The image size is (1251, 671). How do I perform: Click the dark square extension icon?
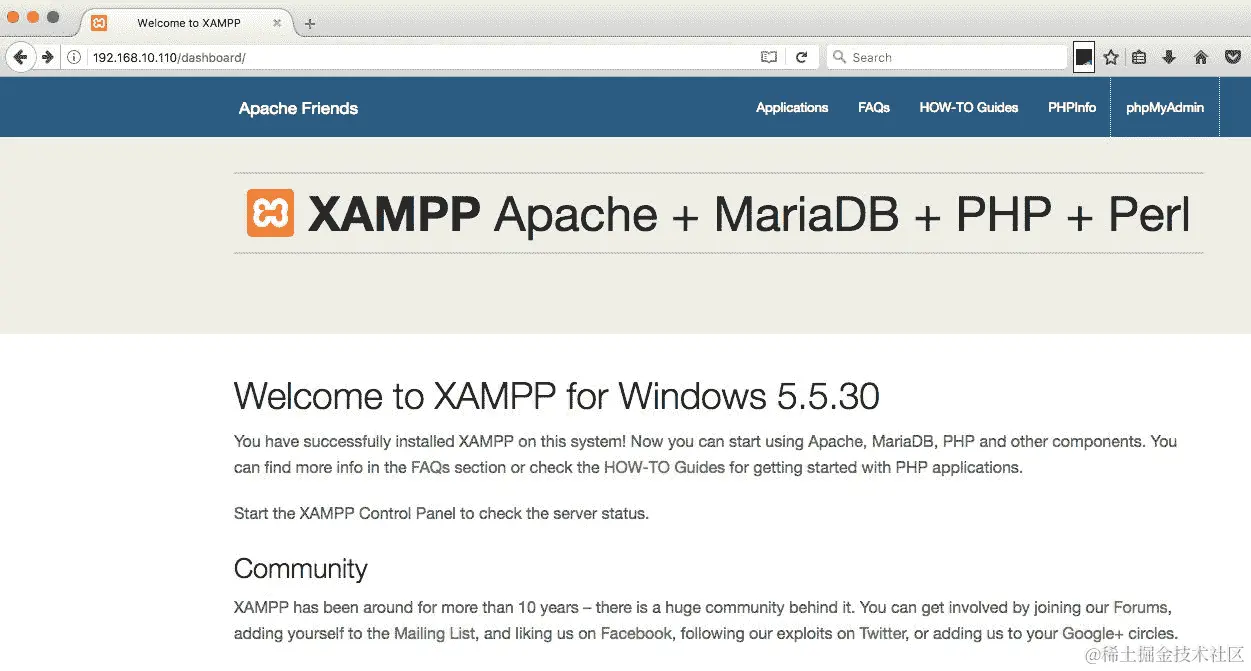(1083, 57)
